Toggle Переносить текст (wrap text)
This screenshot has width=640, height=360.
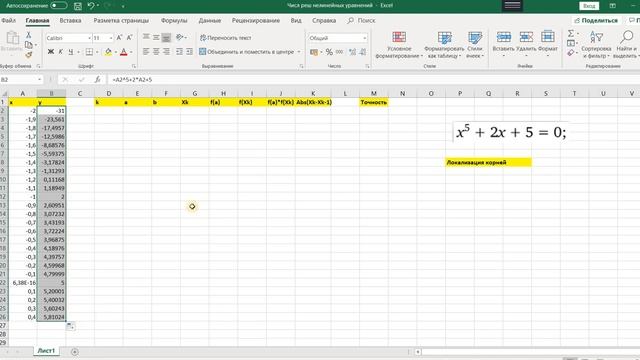click(x=225, y=38)
